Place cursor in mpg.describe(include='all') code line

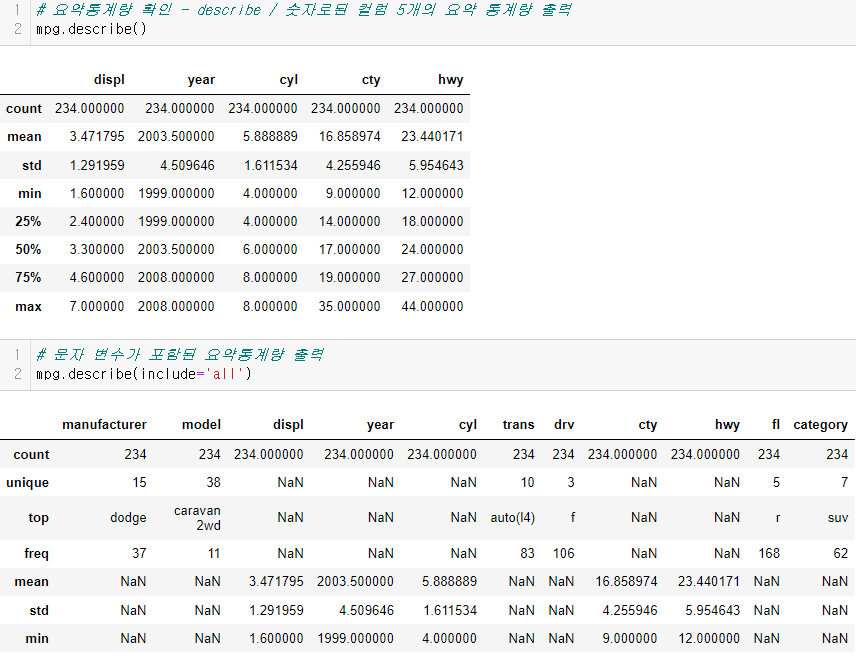(144, 374)
